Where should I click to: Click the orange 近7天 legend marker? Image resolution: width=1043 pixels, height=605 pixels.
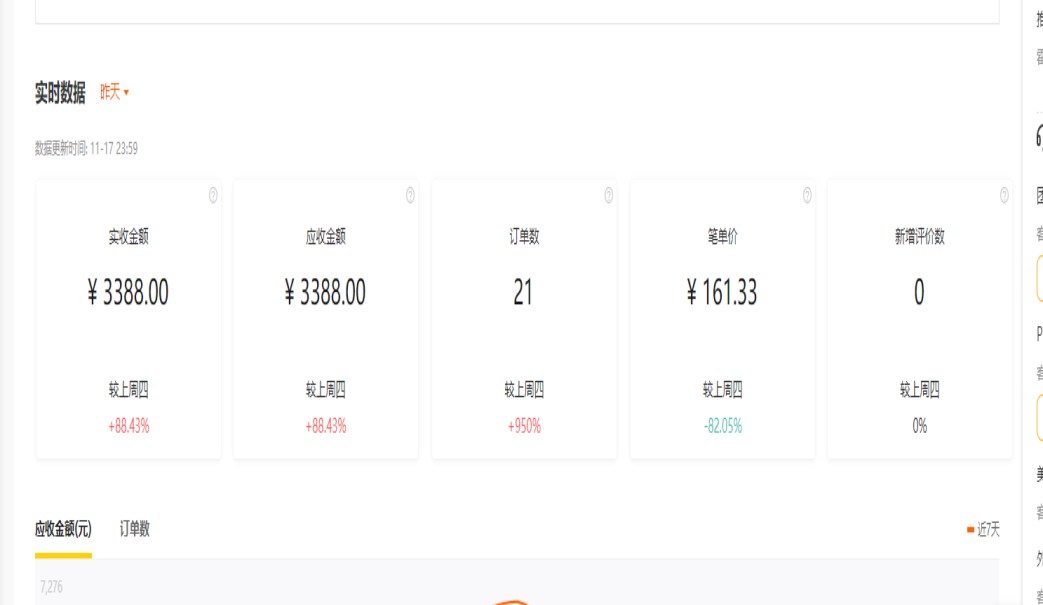970,530
